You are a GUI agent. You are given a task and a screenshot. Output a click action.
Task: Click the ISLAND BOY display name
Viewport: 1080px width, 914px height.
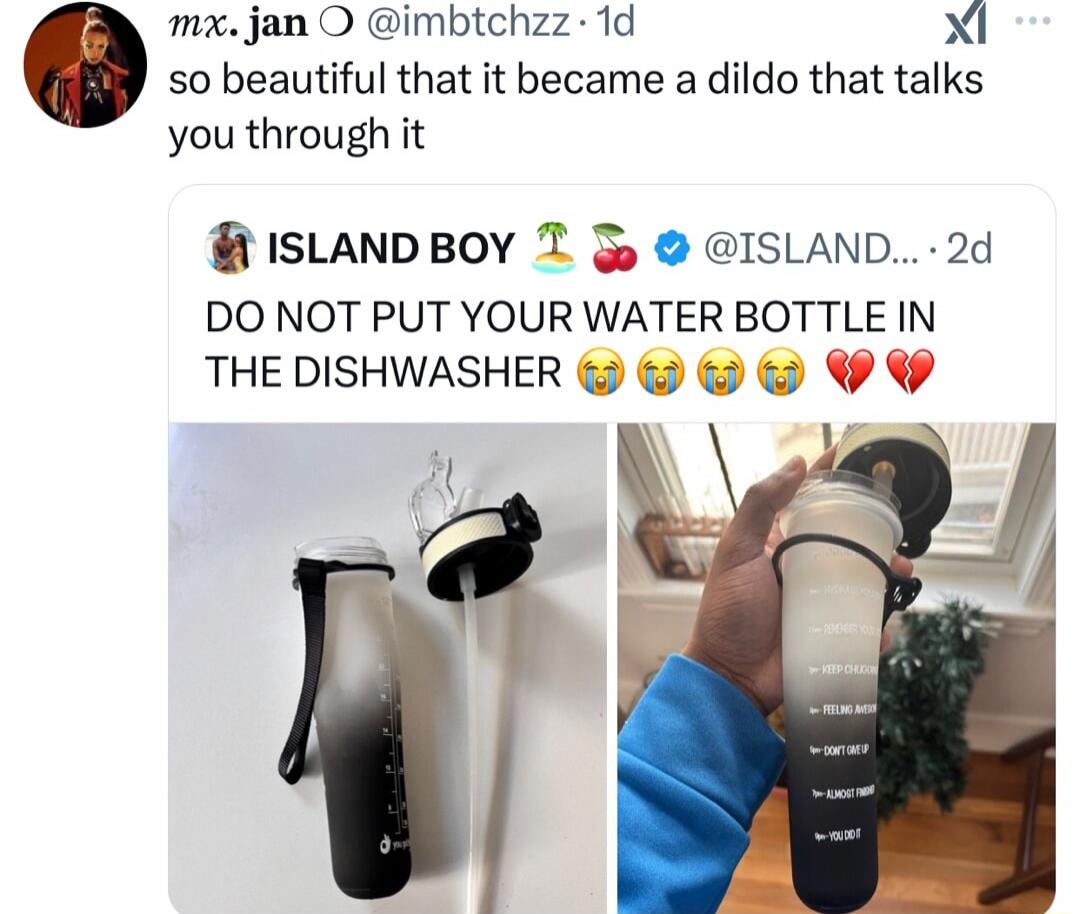(x=391, y=248)
